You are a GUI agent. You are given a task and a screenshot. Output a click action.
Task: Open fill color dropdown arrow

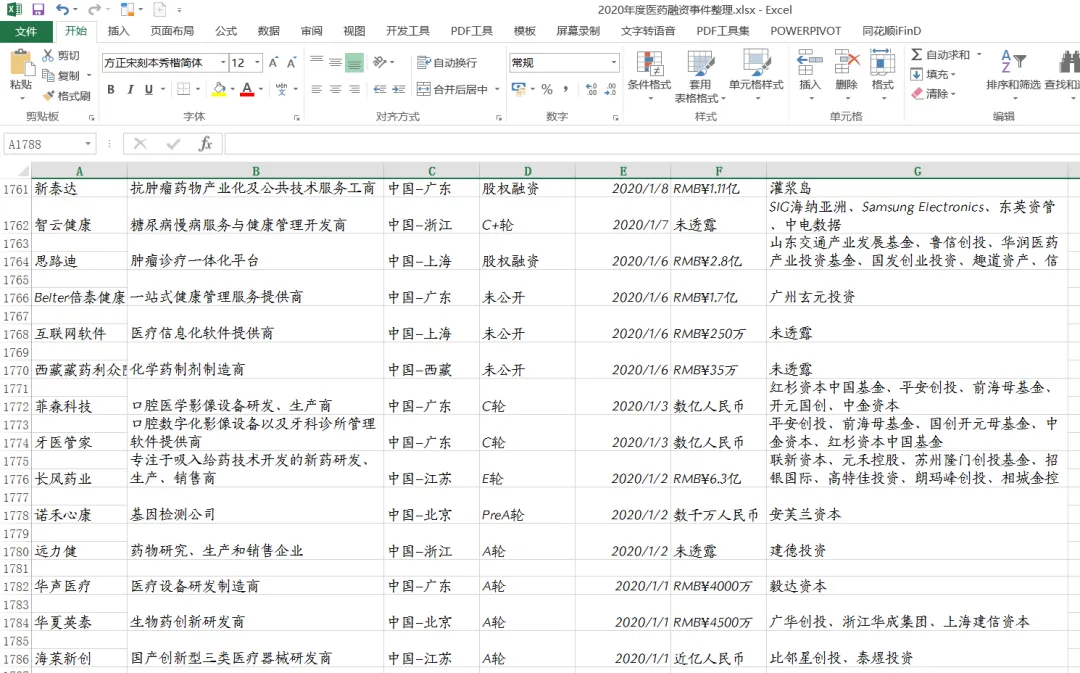232,89
